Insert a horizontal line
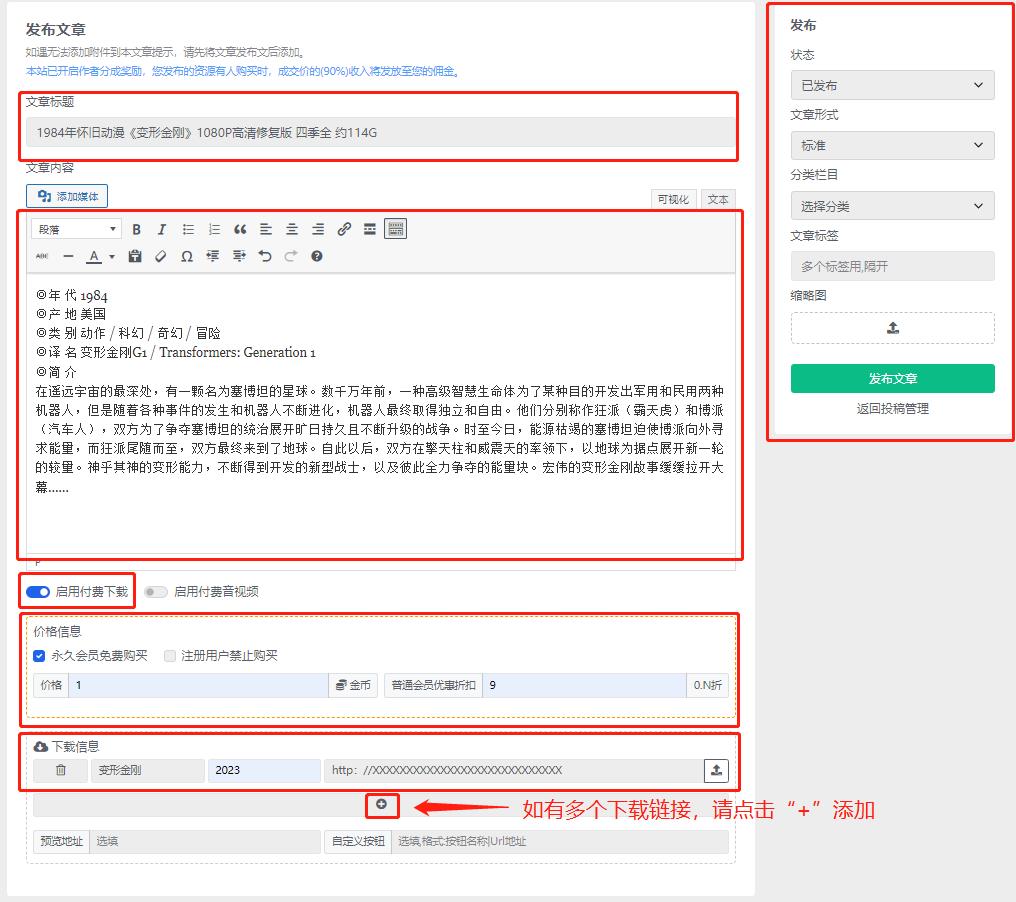 pos(68,257)
